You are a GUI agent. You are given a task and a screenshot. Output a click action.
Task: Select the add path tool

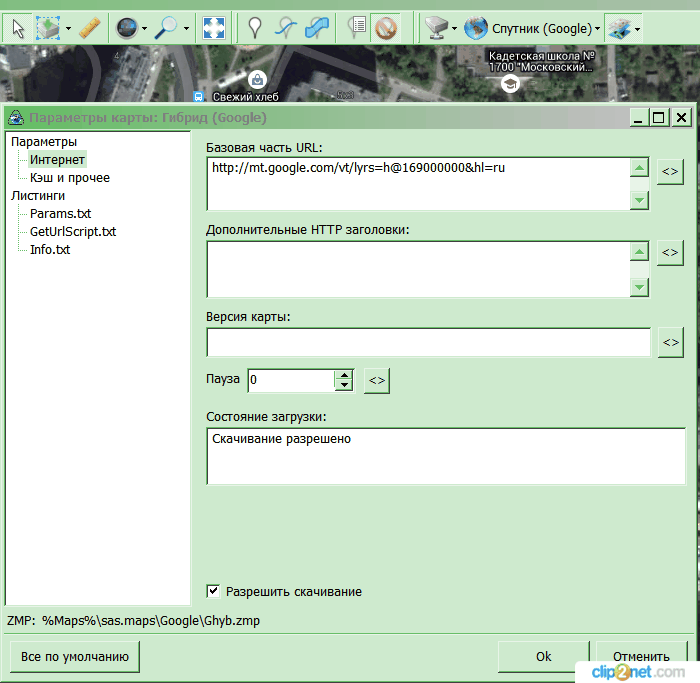286,27
